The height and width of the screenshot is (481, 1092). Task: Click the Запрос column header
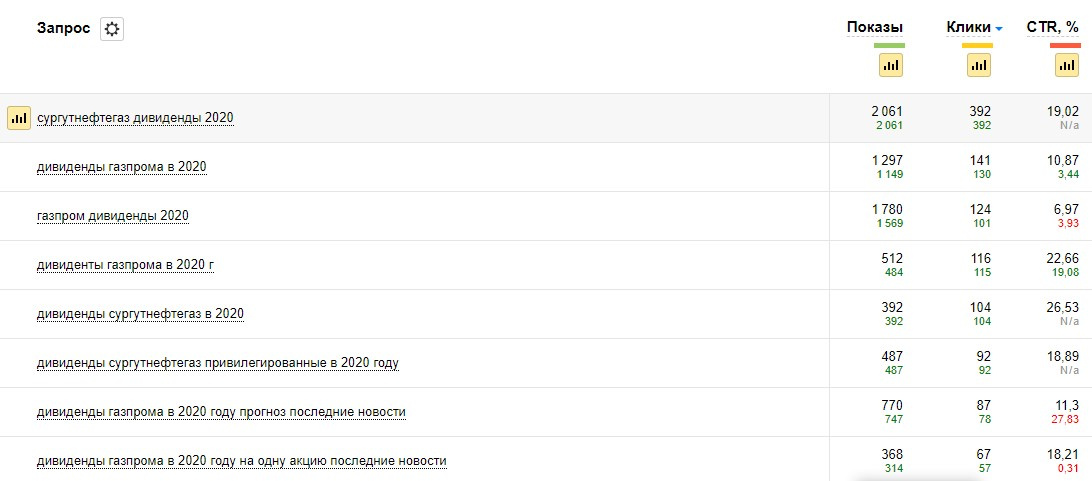coord(63,28)
